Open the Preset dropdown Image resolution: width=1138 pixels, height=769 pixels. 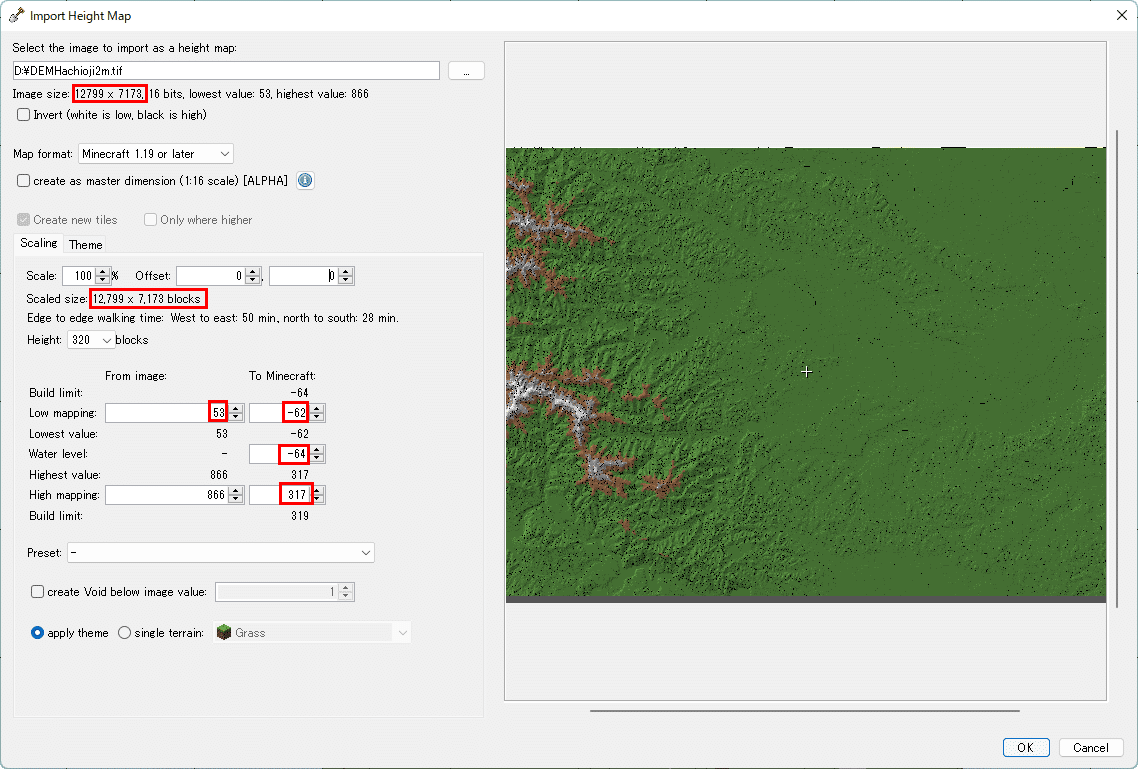point(366,552)
